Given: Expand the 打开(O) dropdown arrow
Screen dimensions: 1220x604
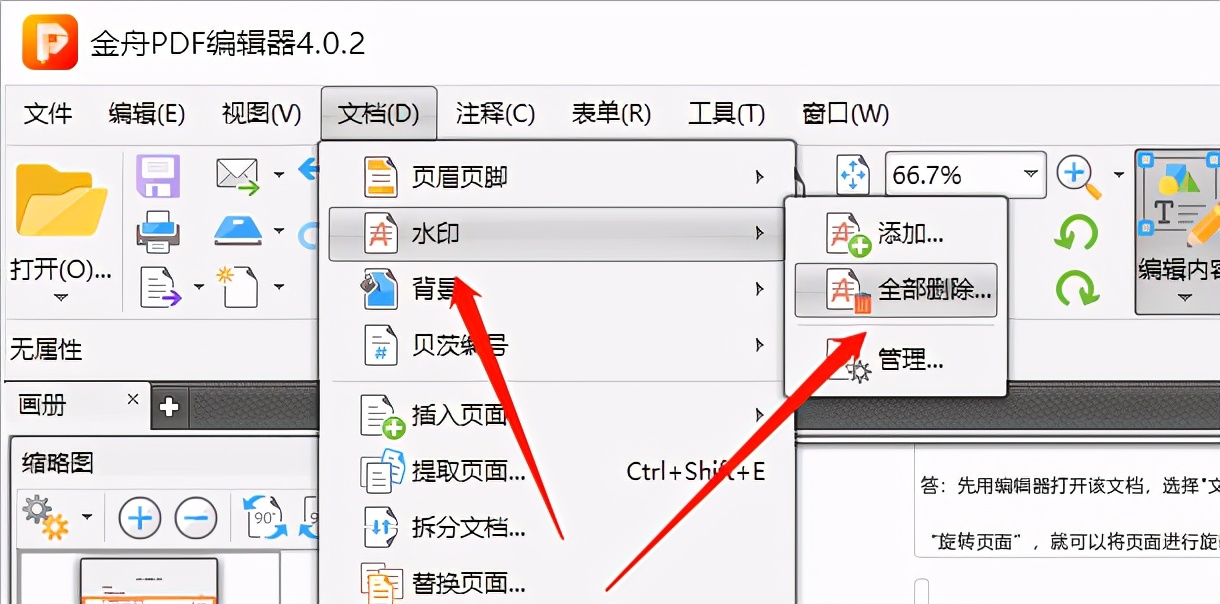Looking at the screenshot, I should coord(61,298).
